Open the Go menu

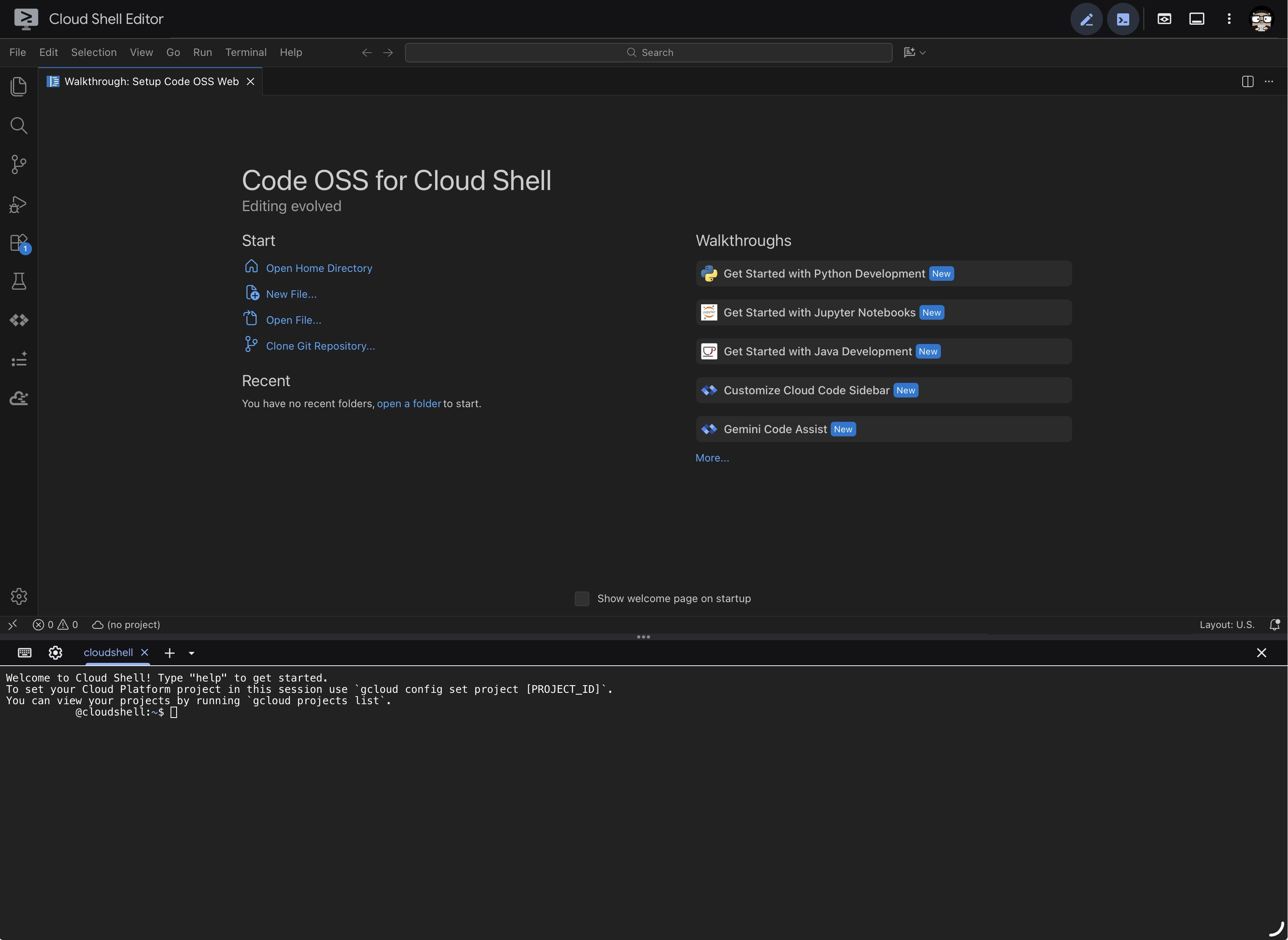[173, 52]
